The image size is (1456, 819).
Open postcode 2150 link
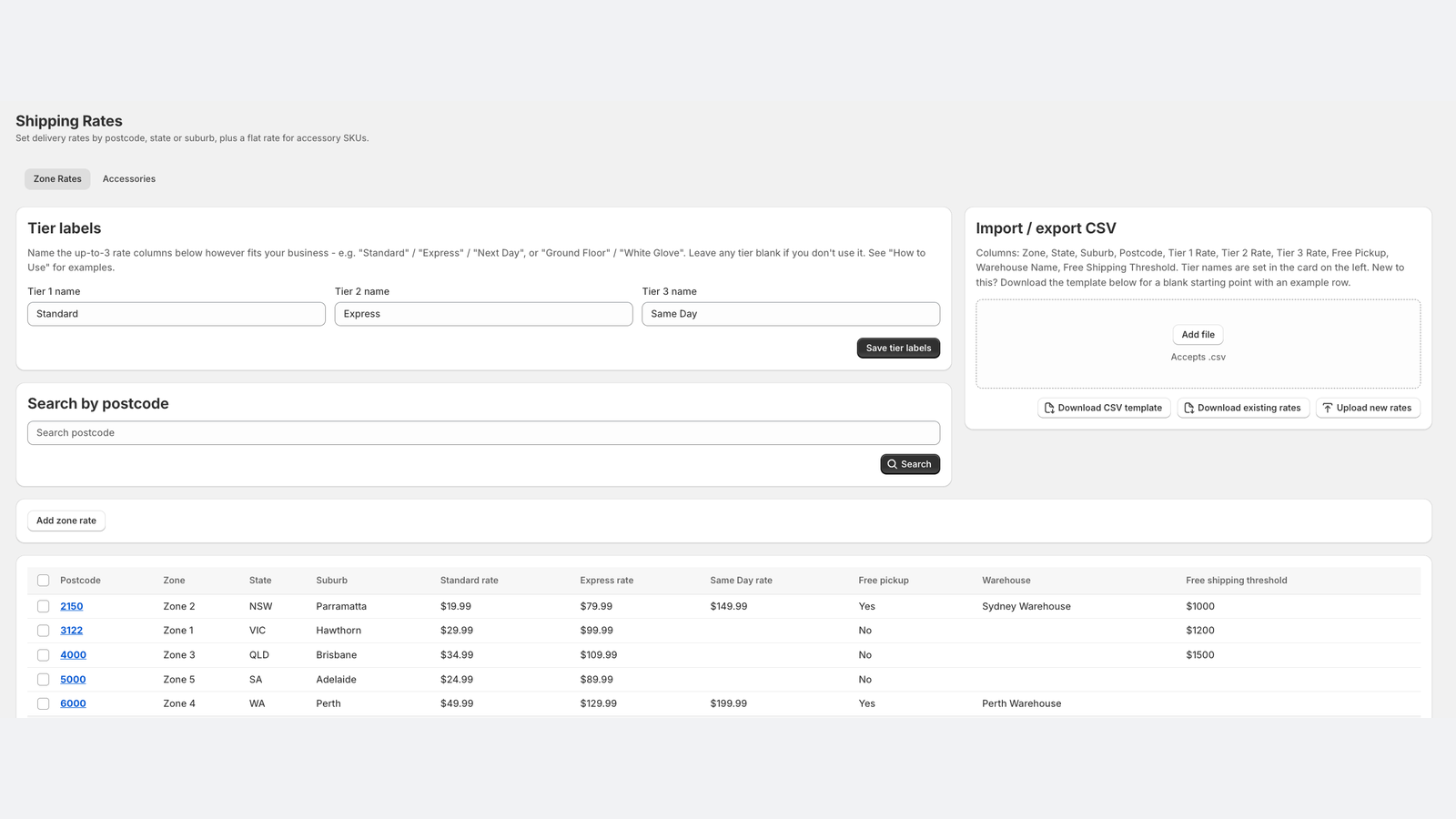click(x=72, y=606)
